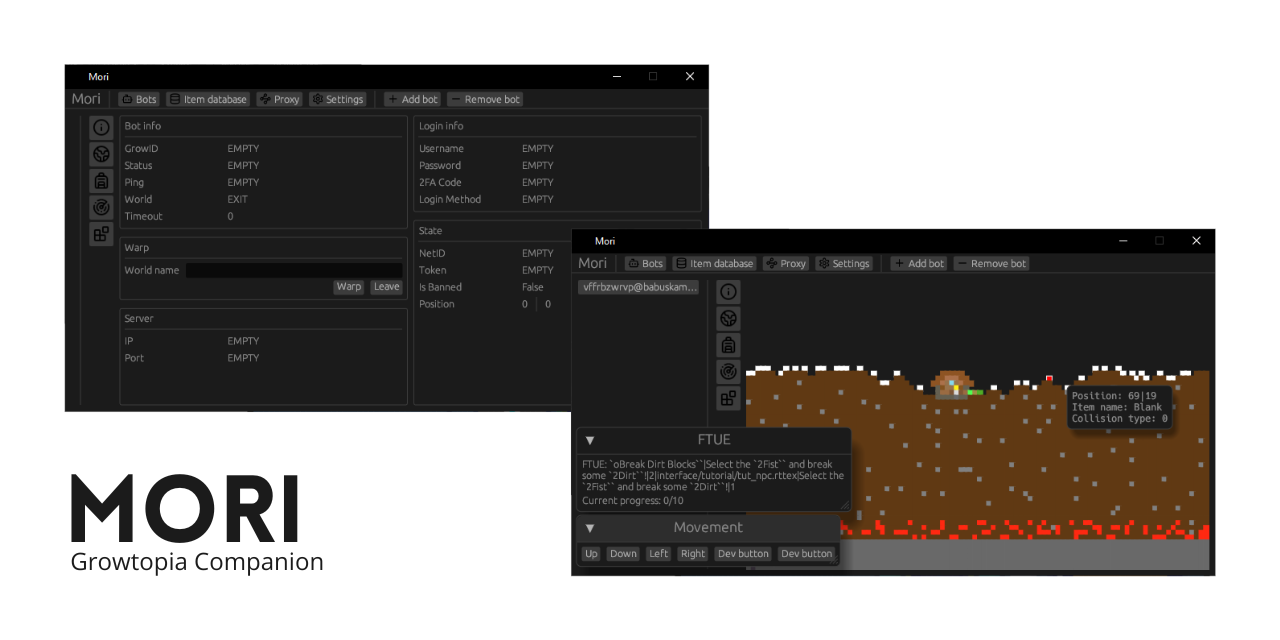Open Item database tab in the map window
The width and height of the screenshot is (1280, 640).
tap(714, 264)
